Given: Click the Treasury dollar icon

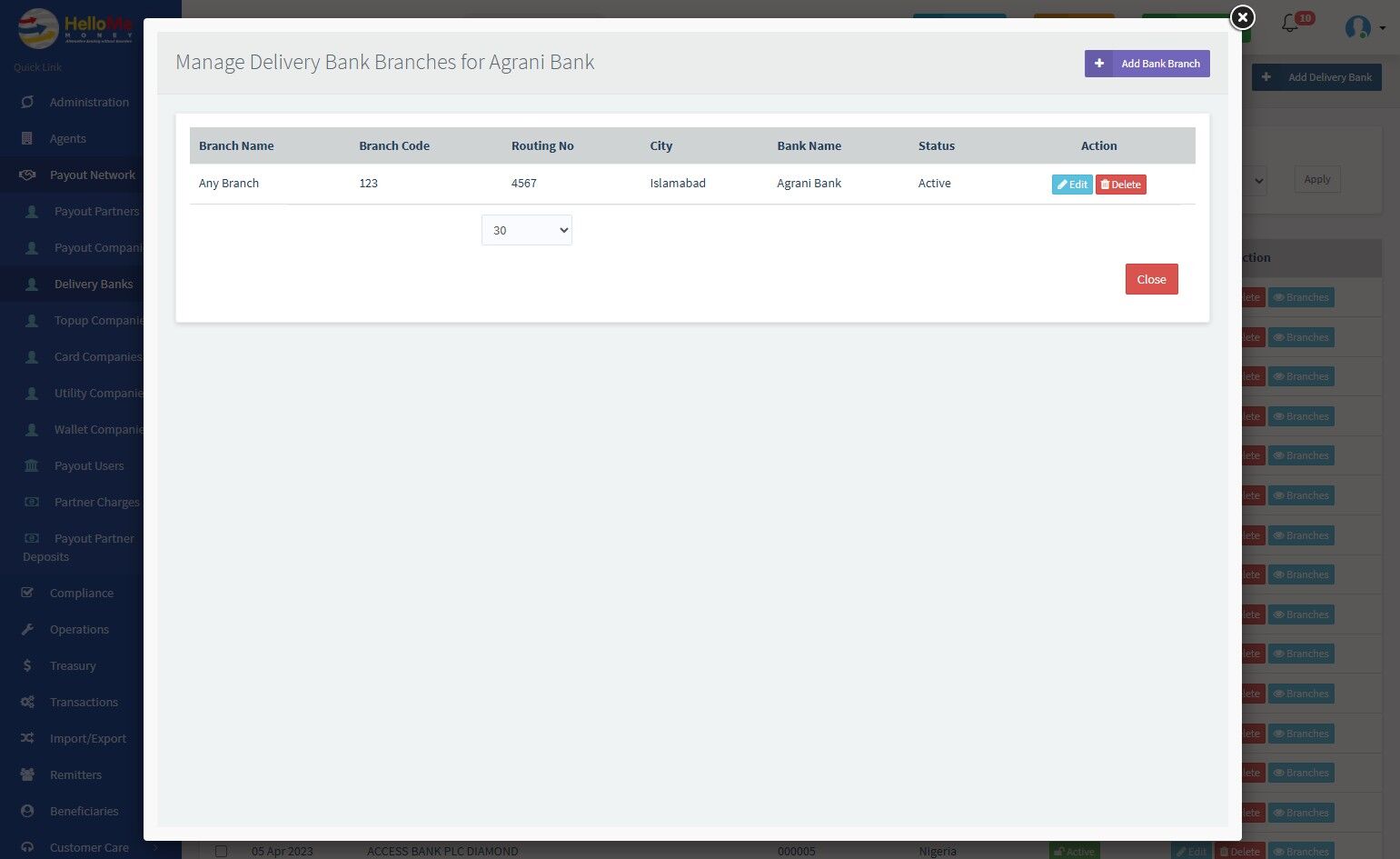Looking at the screenshot, I should (x=27, y=665).
